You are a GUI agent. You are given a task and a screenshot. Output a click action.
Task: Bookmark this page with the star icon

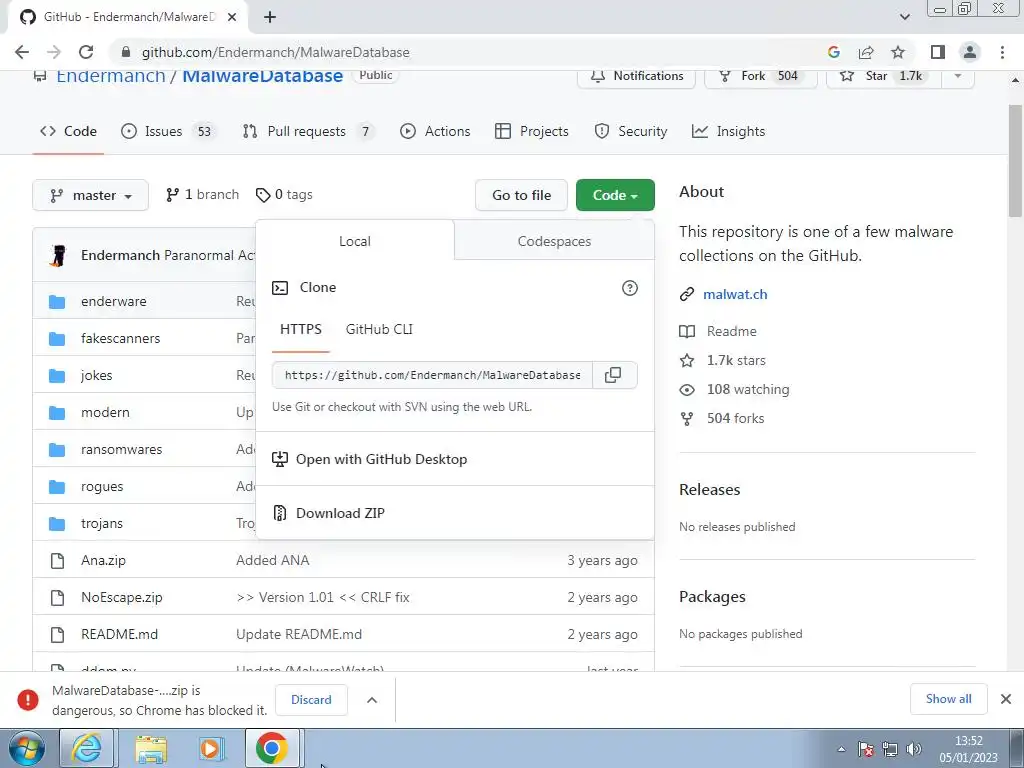click(x=898, y=52)
